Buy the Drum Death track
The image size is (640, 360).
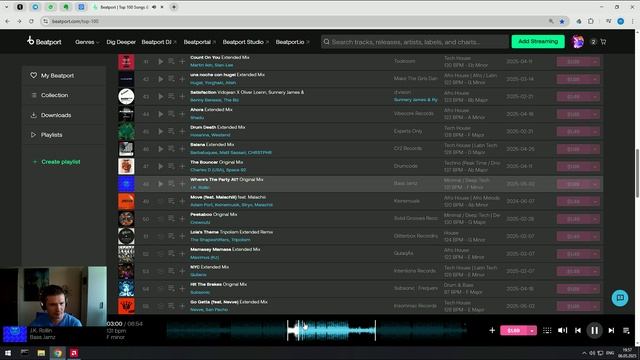point(573,131)
